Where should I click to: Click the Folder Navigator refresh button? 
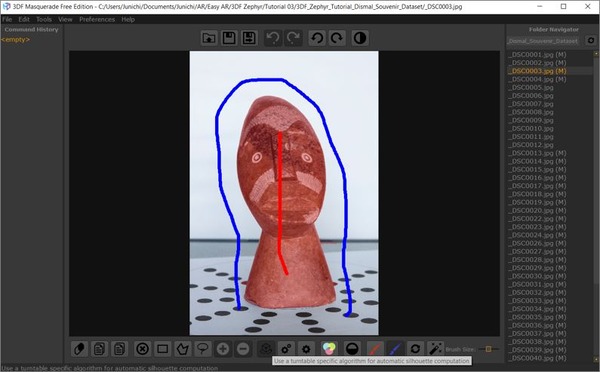pos(590,41)
